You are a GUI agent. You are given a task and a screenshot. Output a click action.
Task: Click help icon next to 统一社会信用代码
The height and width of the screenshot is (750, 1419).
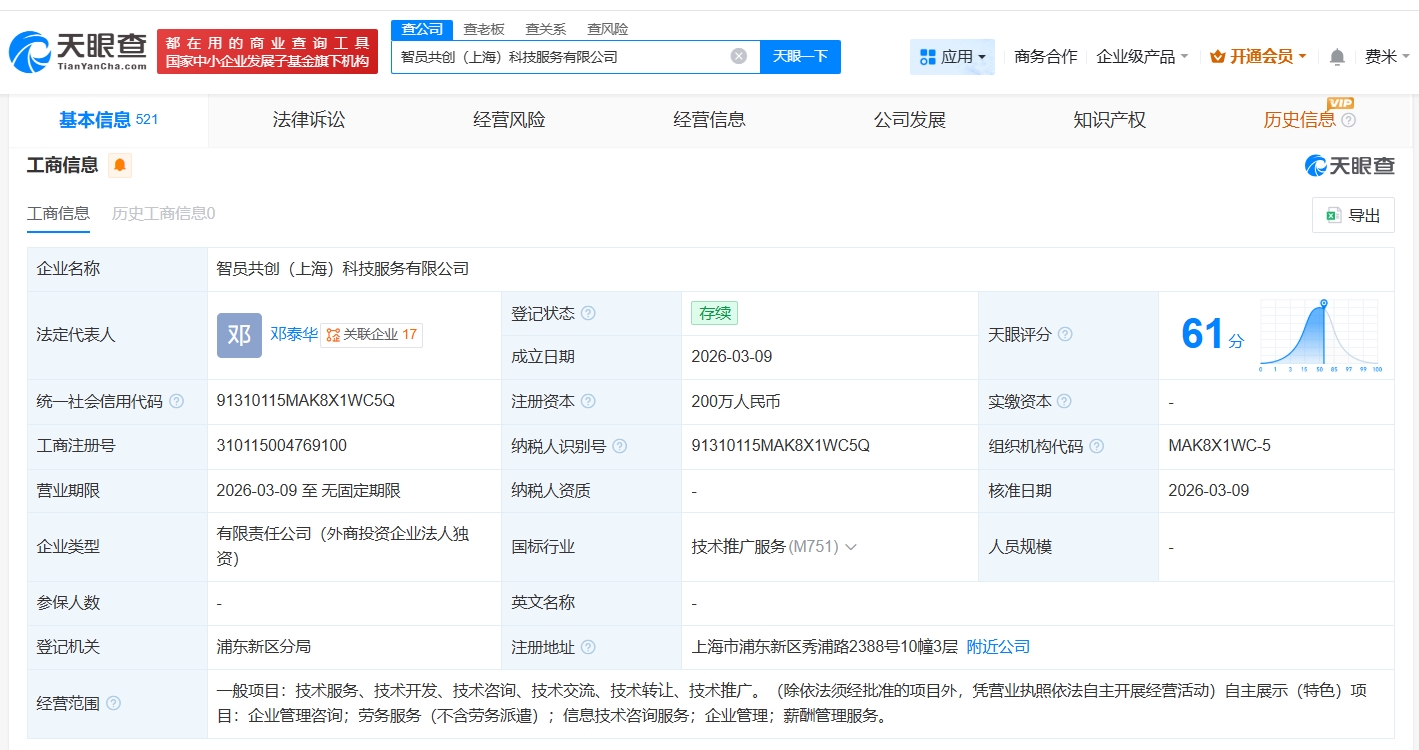coord(177,401)
